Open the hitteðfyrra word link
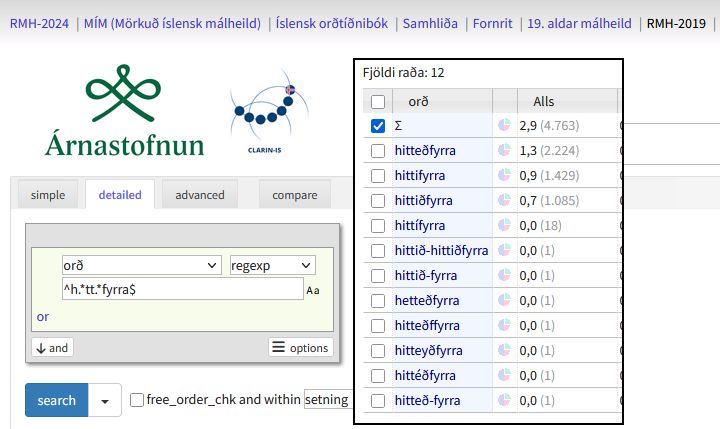The height and width of the screenshot is (429, 720). tap(425, 150)
